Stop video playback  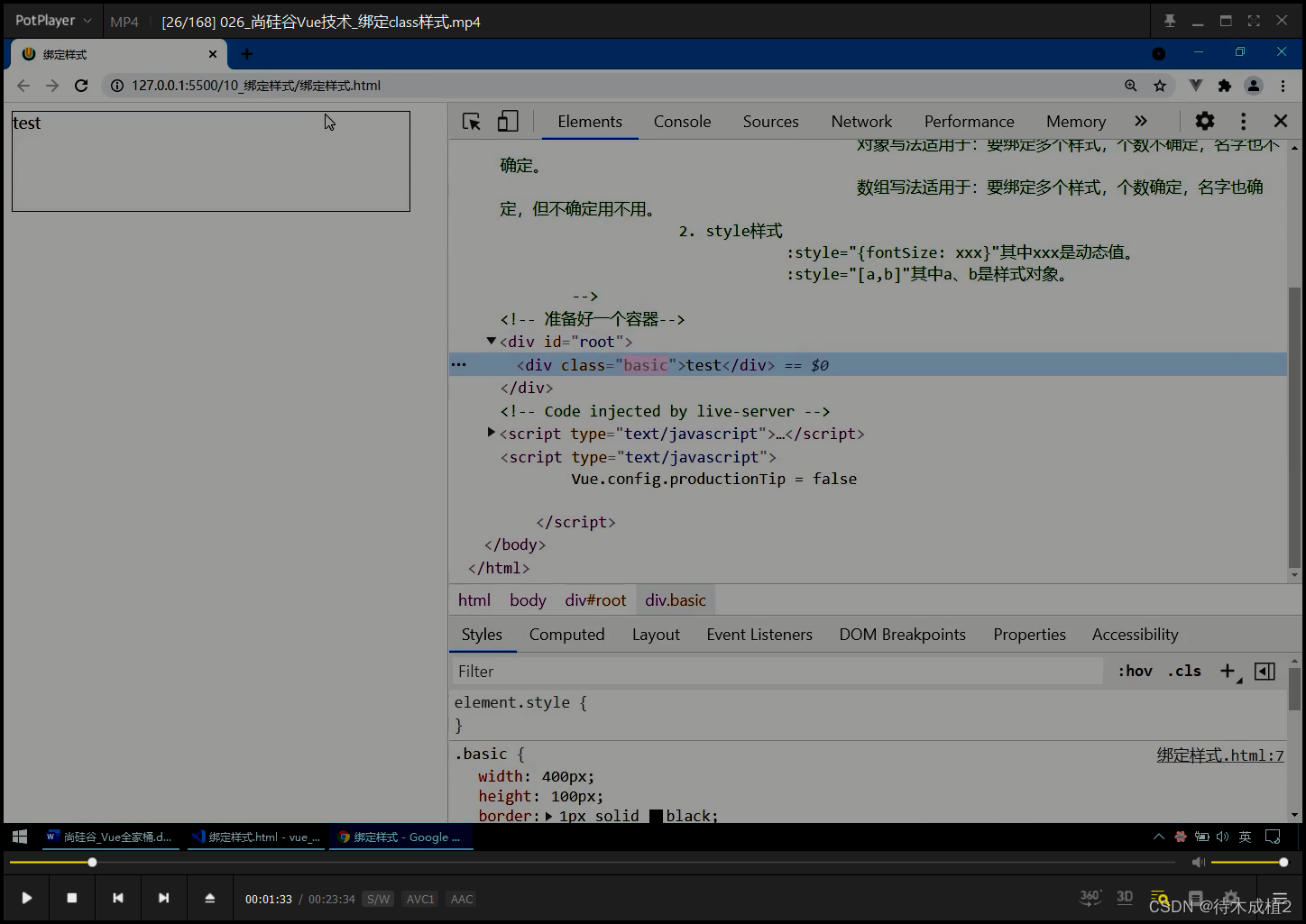pyautogui.click(x=72, y=898)
